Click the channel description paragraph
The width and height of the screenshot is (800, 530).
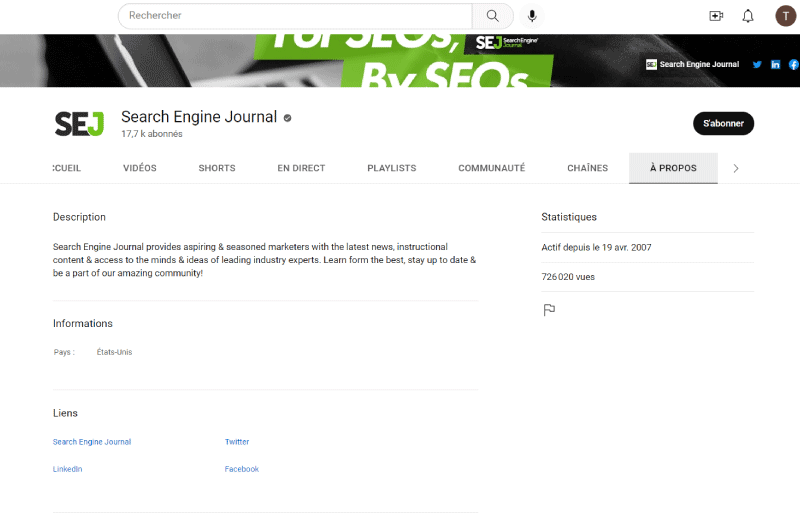pyautogui.click(x=264, y=260)
